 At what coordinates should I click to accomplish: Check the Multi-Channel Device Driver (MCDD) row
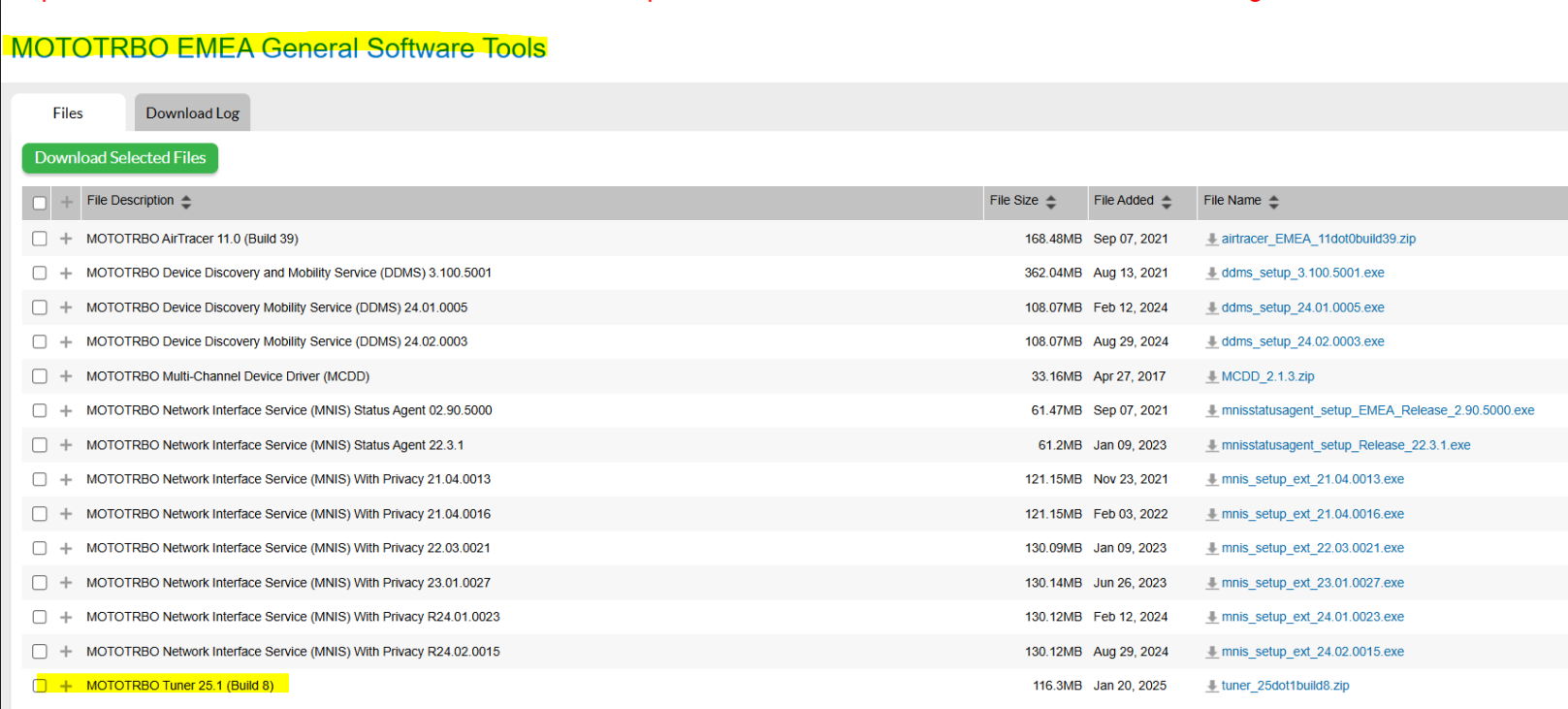click(40, 376)
